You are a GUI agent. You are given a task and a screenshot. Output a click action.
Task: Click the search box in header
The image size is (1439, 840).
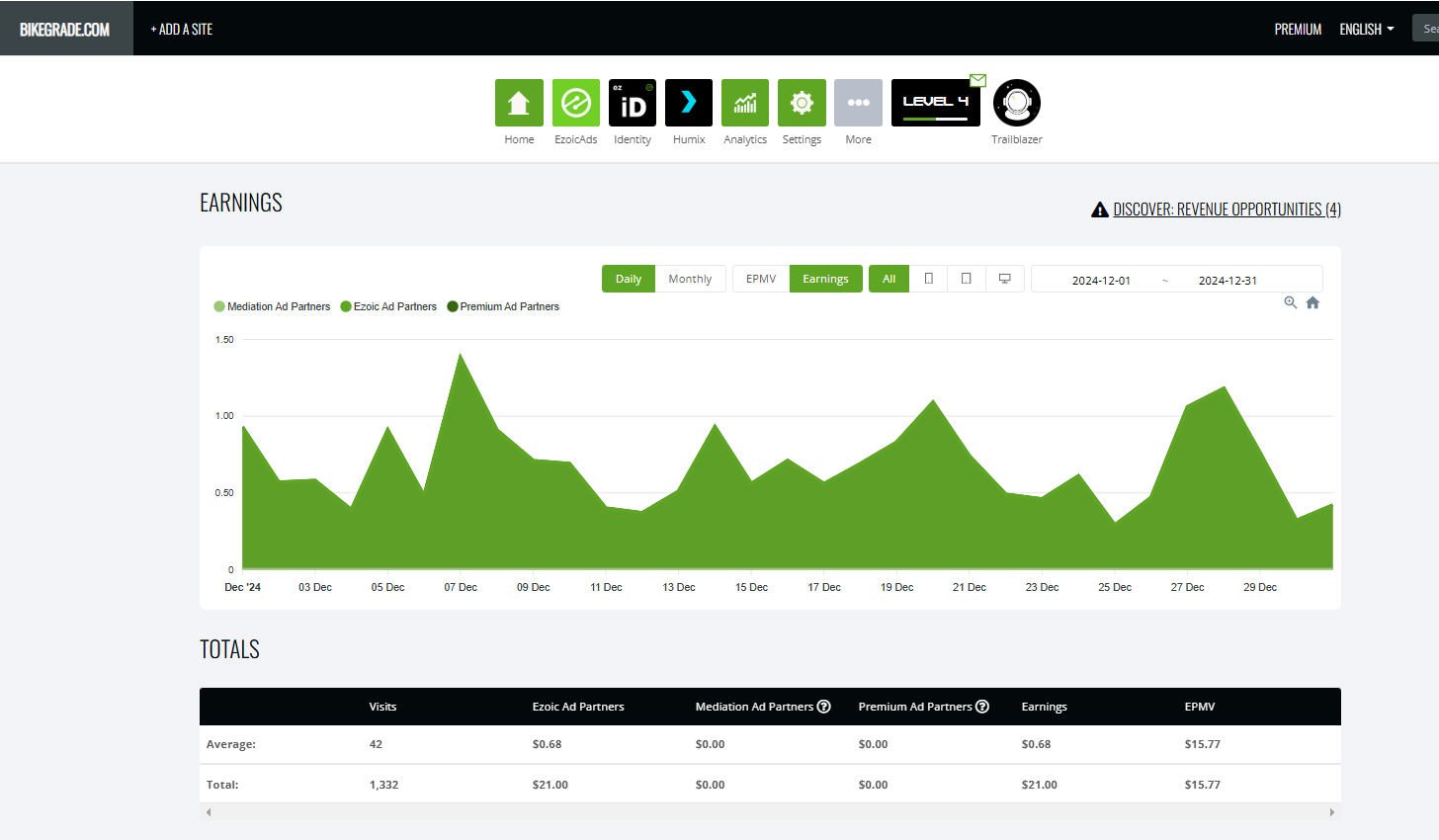pos(1425,29)
